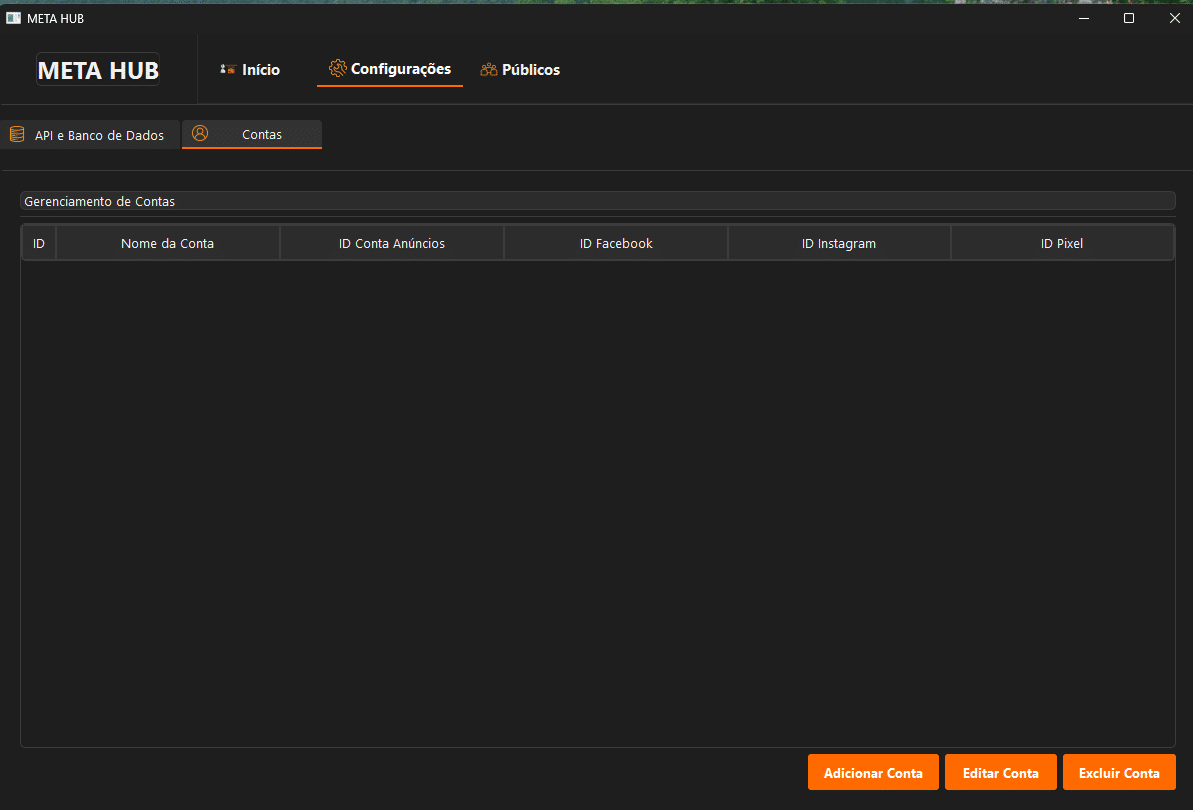Click the database icon beside API e Banco de Dados
This screenshot has width=1193, height=810.
(17, 135)
